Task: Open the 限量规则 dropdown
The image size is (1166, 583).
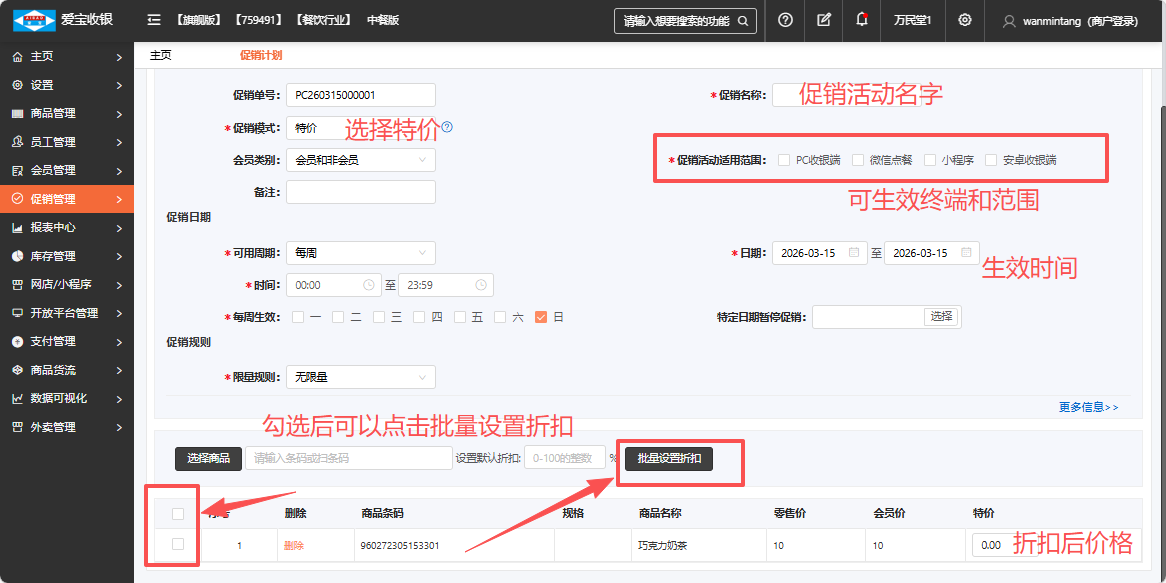Action: (360, 377)
